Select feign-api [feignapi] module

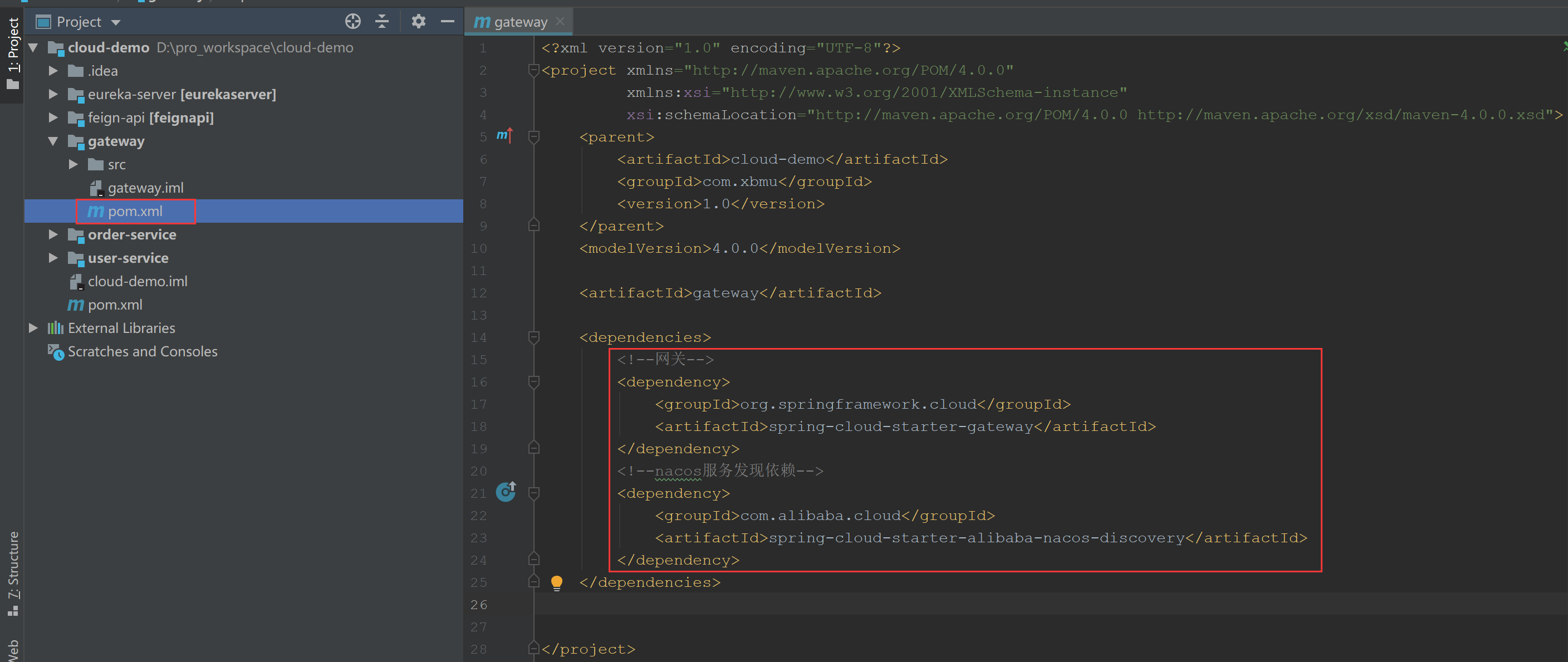pyautogui.click(x=151, y=117)
